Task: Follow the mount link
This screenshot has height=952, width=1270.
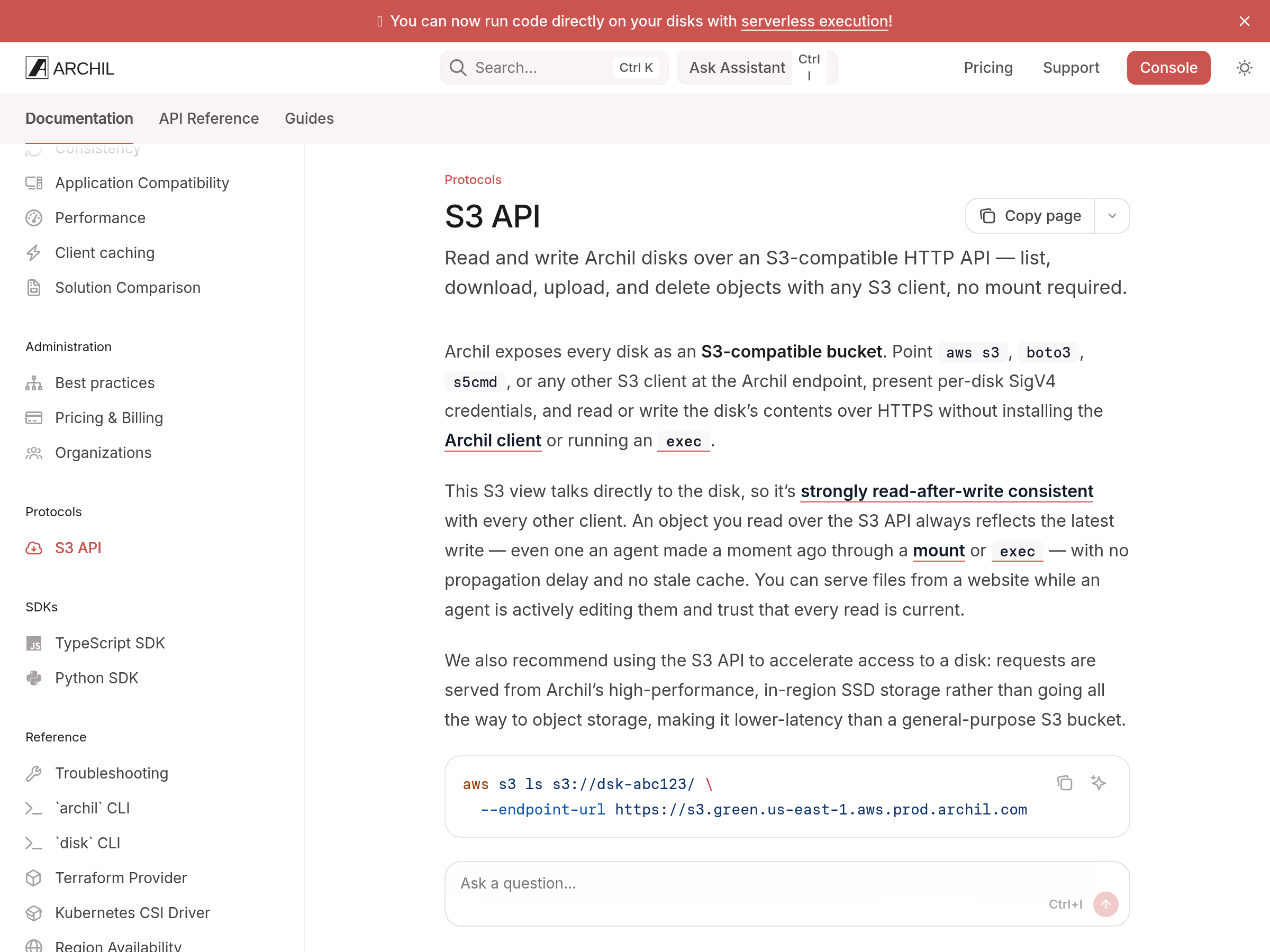Action: [x=939, y=552]
